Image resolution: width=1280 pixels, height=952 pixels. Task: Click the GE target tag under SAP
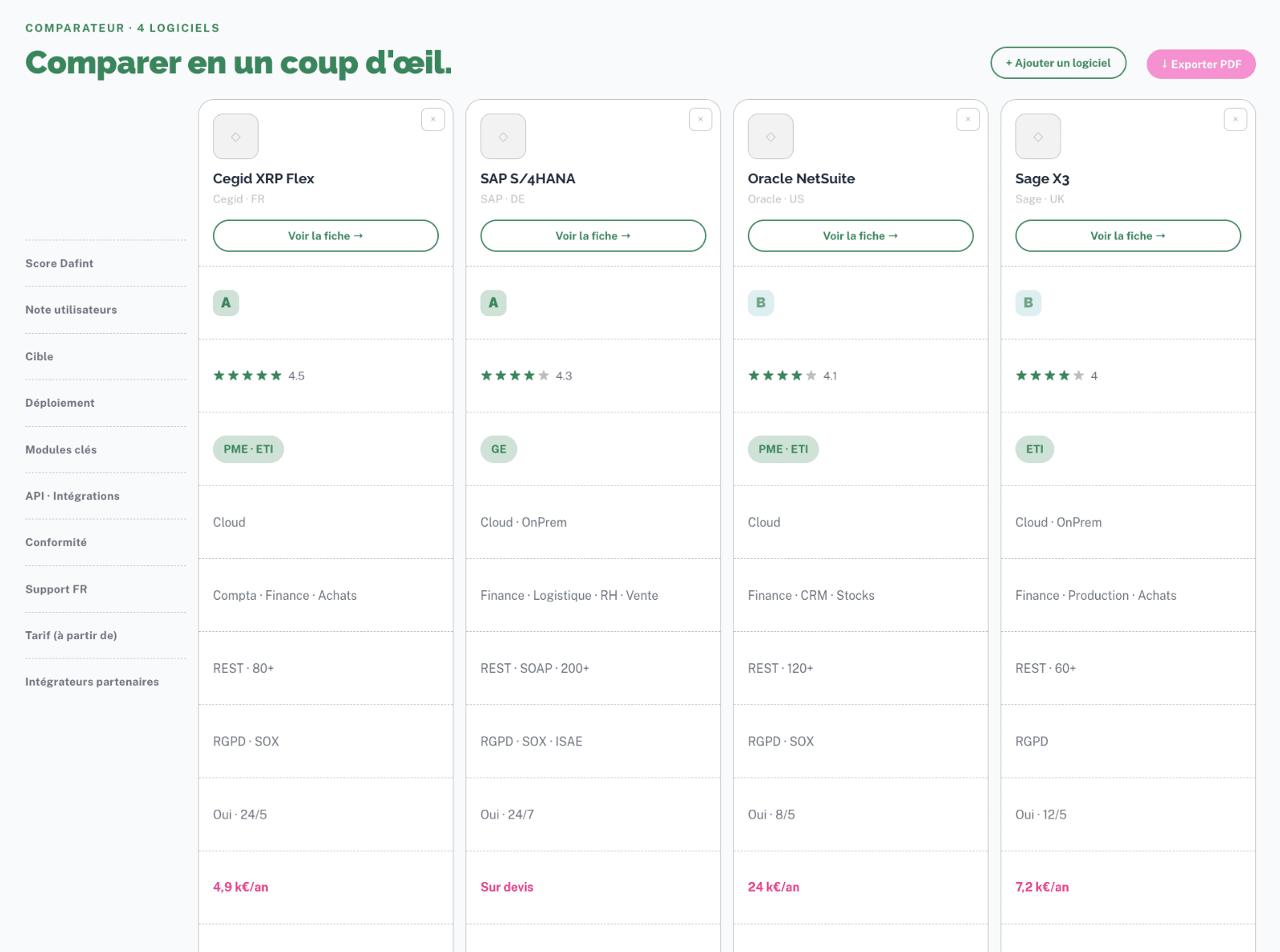(498, 449)
